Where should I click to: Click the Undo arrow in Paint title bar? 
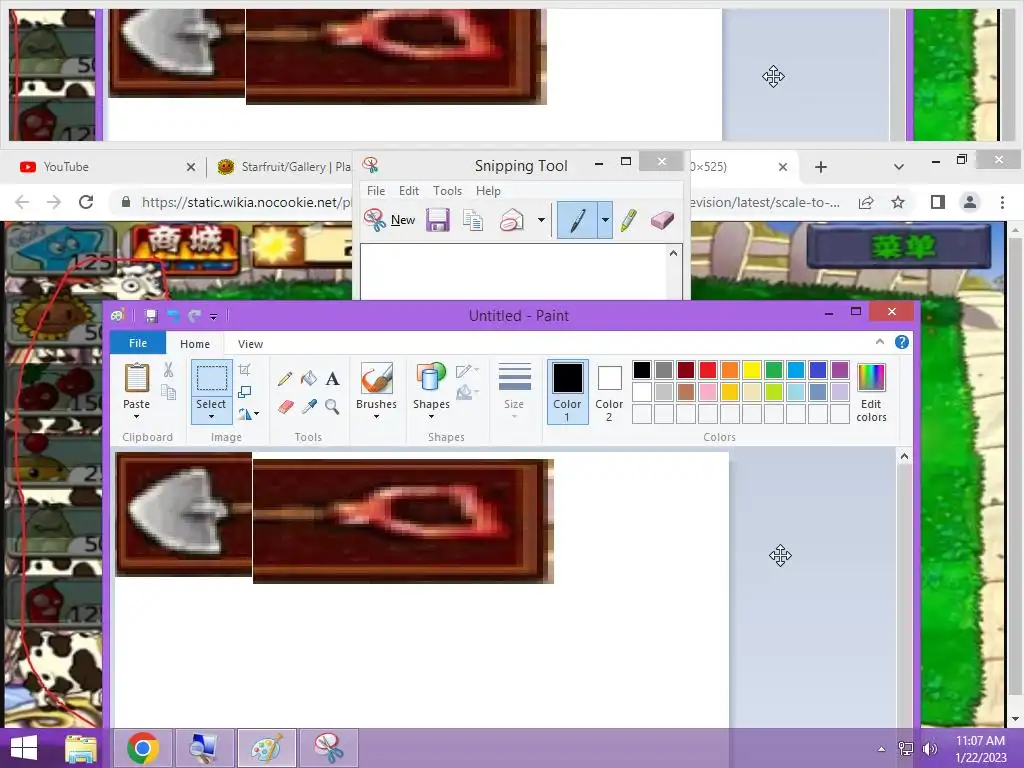click(173, 316)
